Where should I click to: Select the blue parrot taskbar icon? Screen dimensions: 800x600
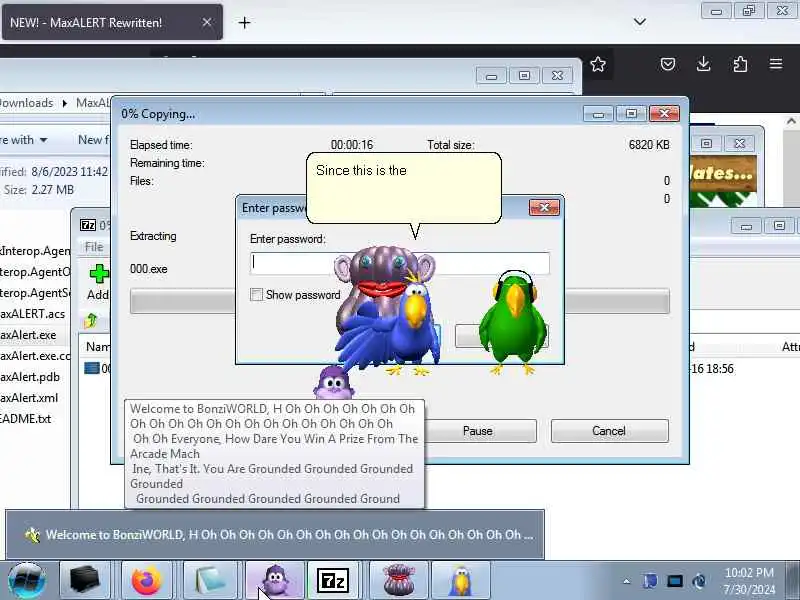pyautogui.click(x=461, y=581)
